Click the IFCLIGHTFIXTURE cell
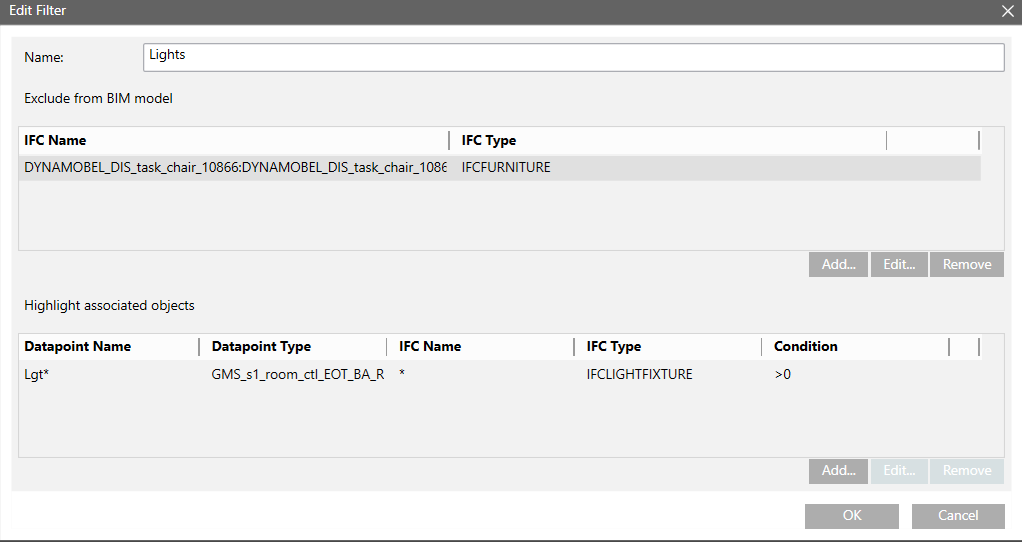The width and height of the screenshot is (1022, 542). click(640, 374)
